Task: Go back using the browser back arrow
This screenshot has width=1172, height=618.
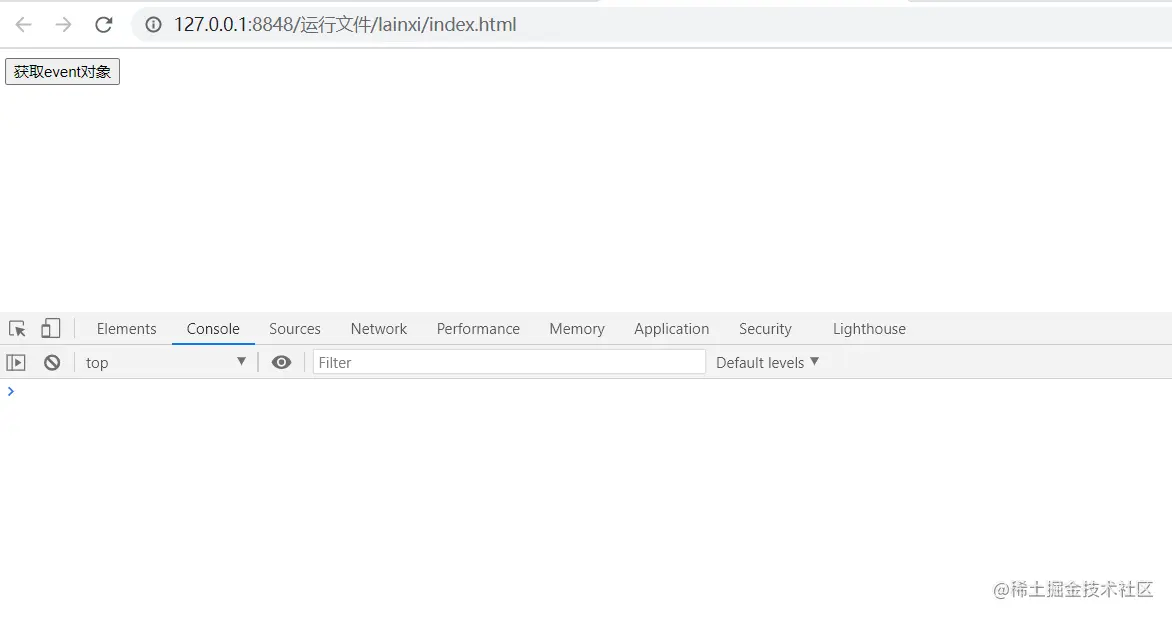Action: tap(24, 25)
